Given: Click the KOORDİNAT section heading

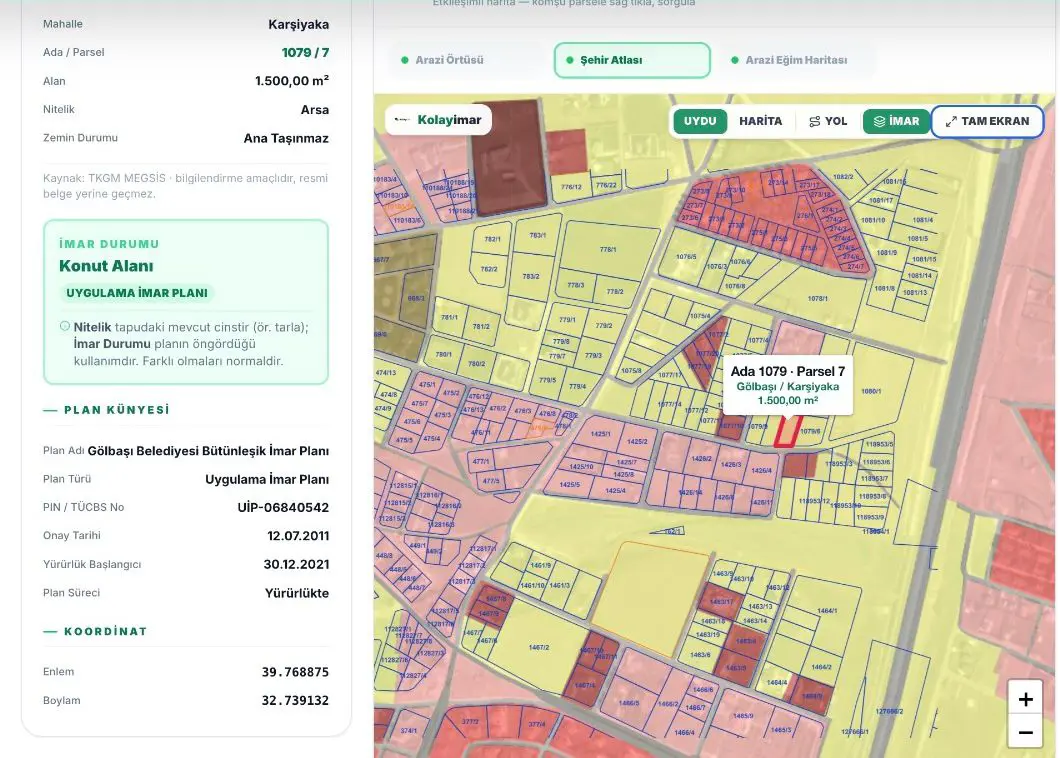Looking at the screenshot, I should coord(105,632).
